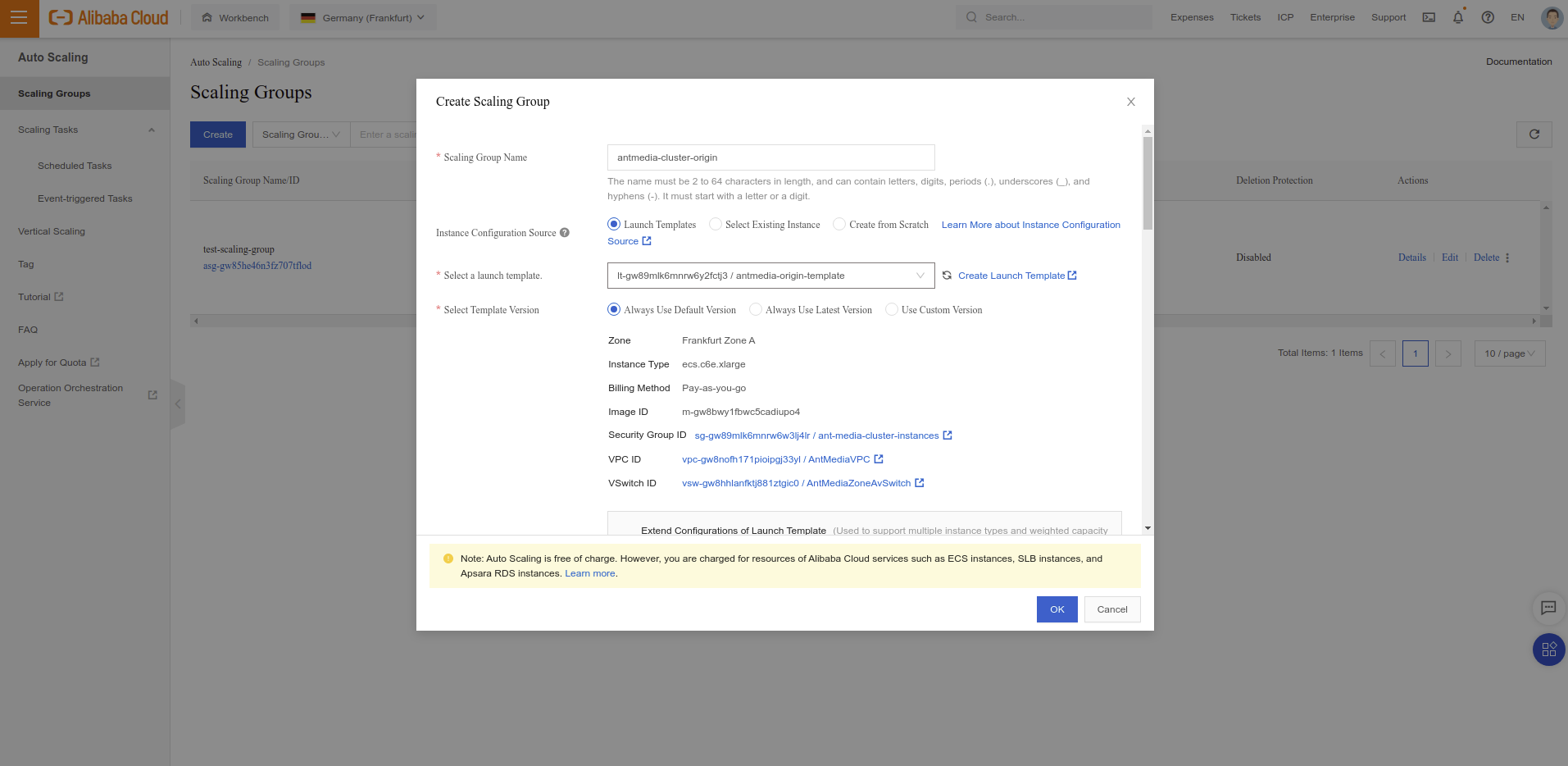This screenshot has height=766, width=1568.
Task: Open Cloud Shell terminal icon
Action: click(1429, 17)
